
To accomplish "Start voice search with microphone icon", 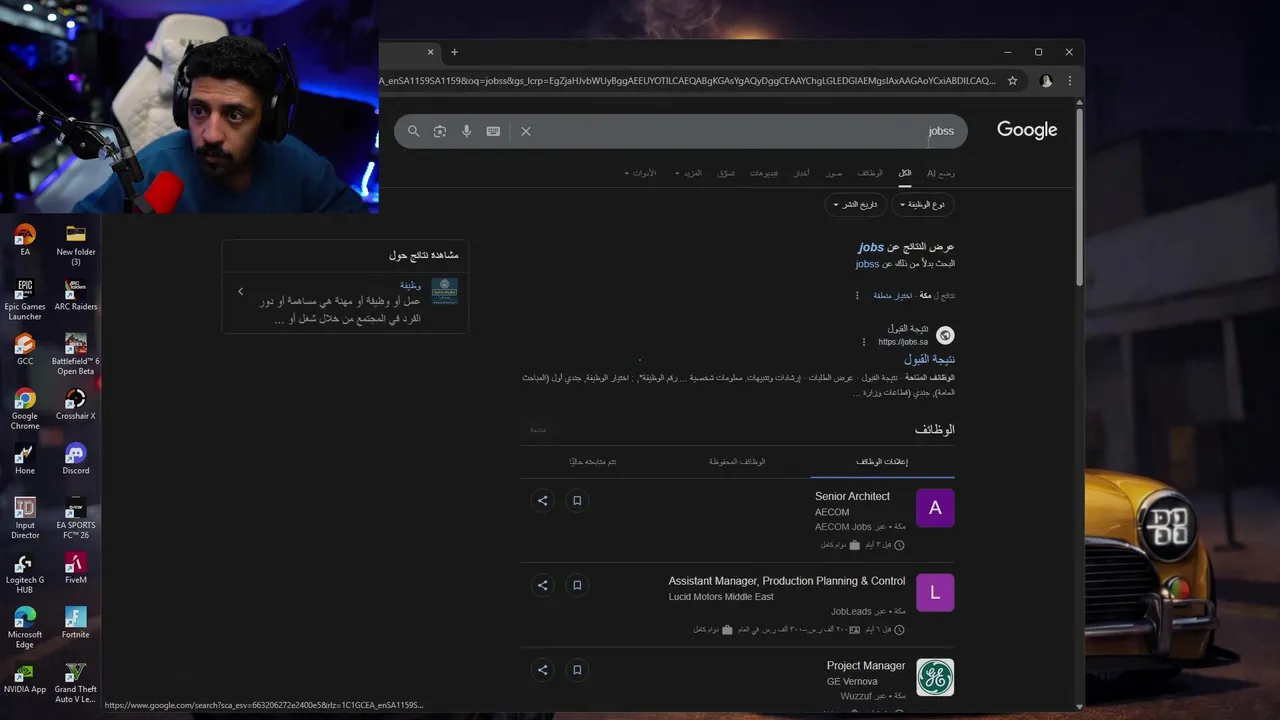I will (x=466, y=131).
